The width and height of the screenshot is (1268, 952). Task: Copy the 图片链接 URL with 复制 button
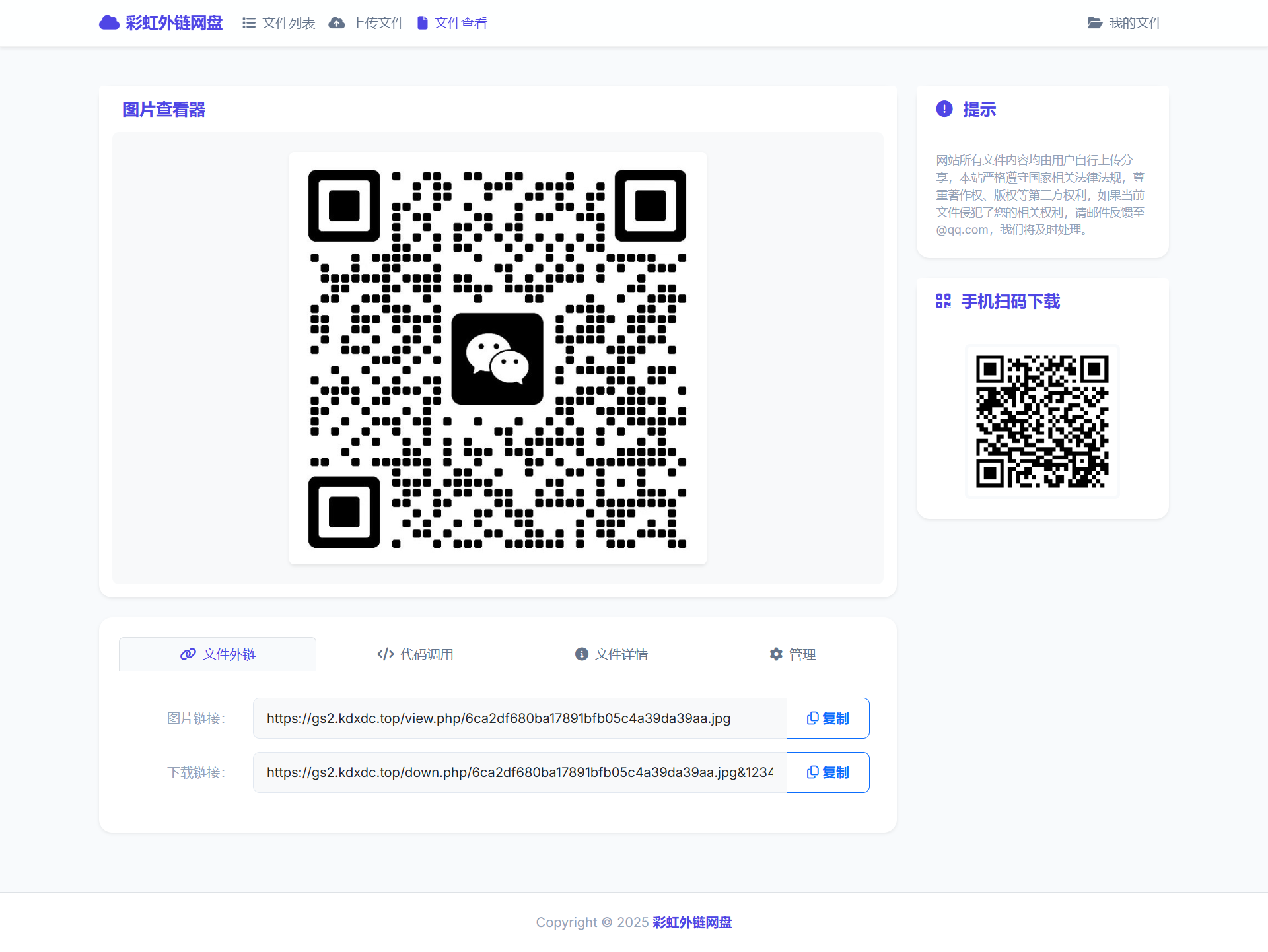point(828,718)
